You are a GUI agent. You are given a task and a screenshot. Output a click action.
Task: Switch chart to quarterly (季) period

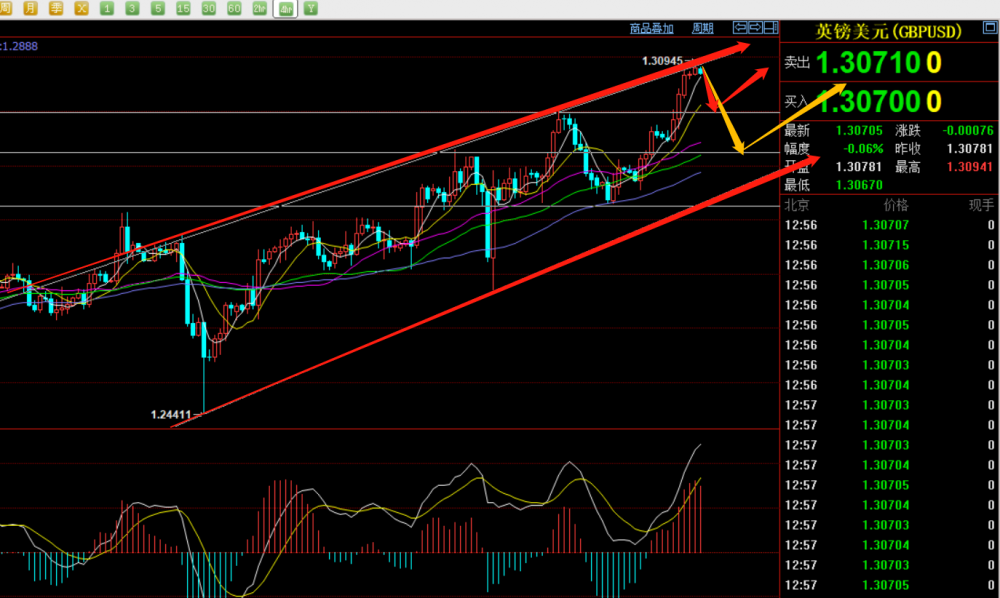55,8
